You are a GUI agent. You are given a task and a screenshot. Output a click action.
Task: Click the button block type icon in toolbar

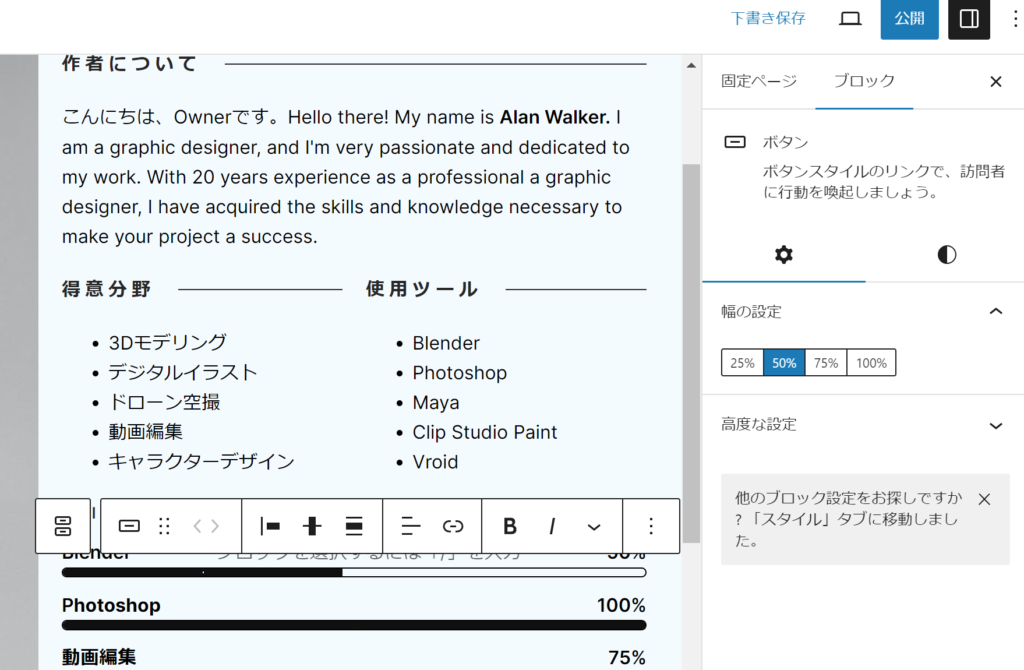click(129, 526)
